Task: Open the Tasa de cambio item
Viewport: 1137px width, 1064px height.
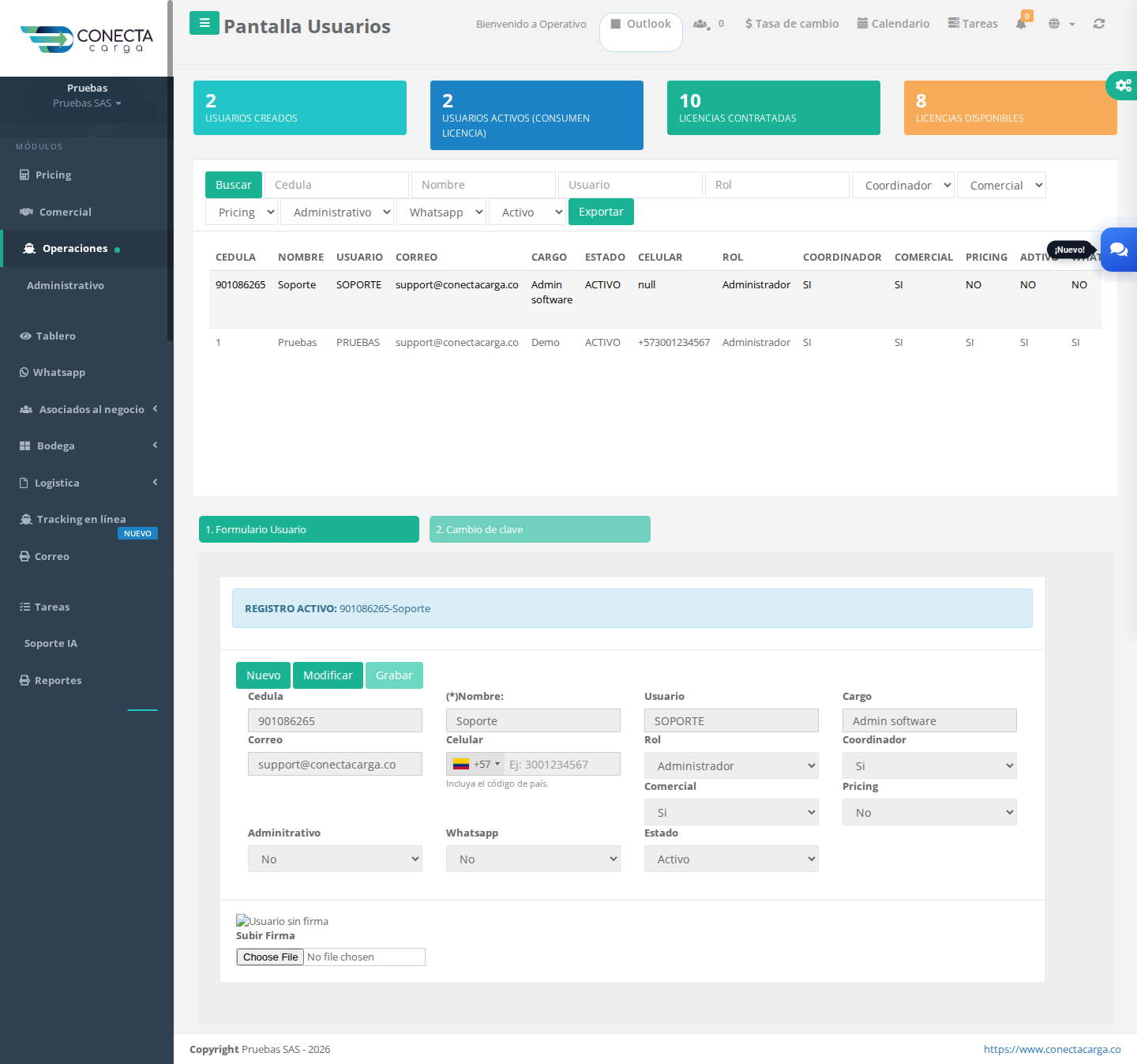Action: click(792, 24)
